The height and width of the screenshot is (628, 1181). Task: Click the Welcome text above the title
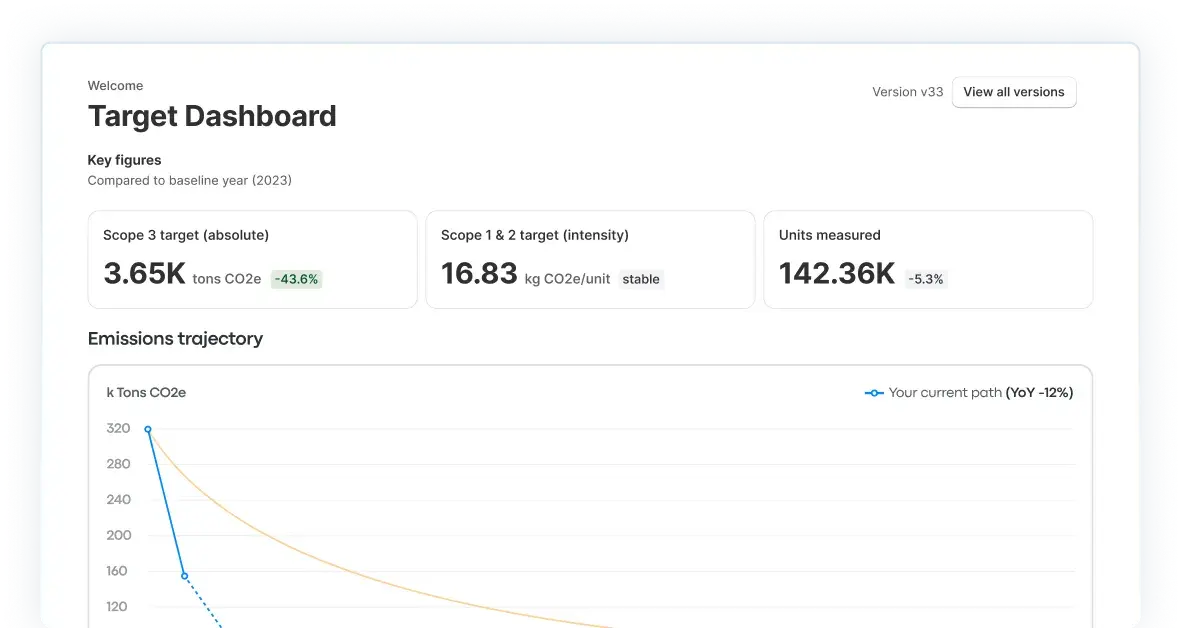pos(115,86)
